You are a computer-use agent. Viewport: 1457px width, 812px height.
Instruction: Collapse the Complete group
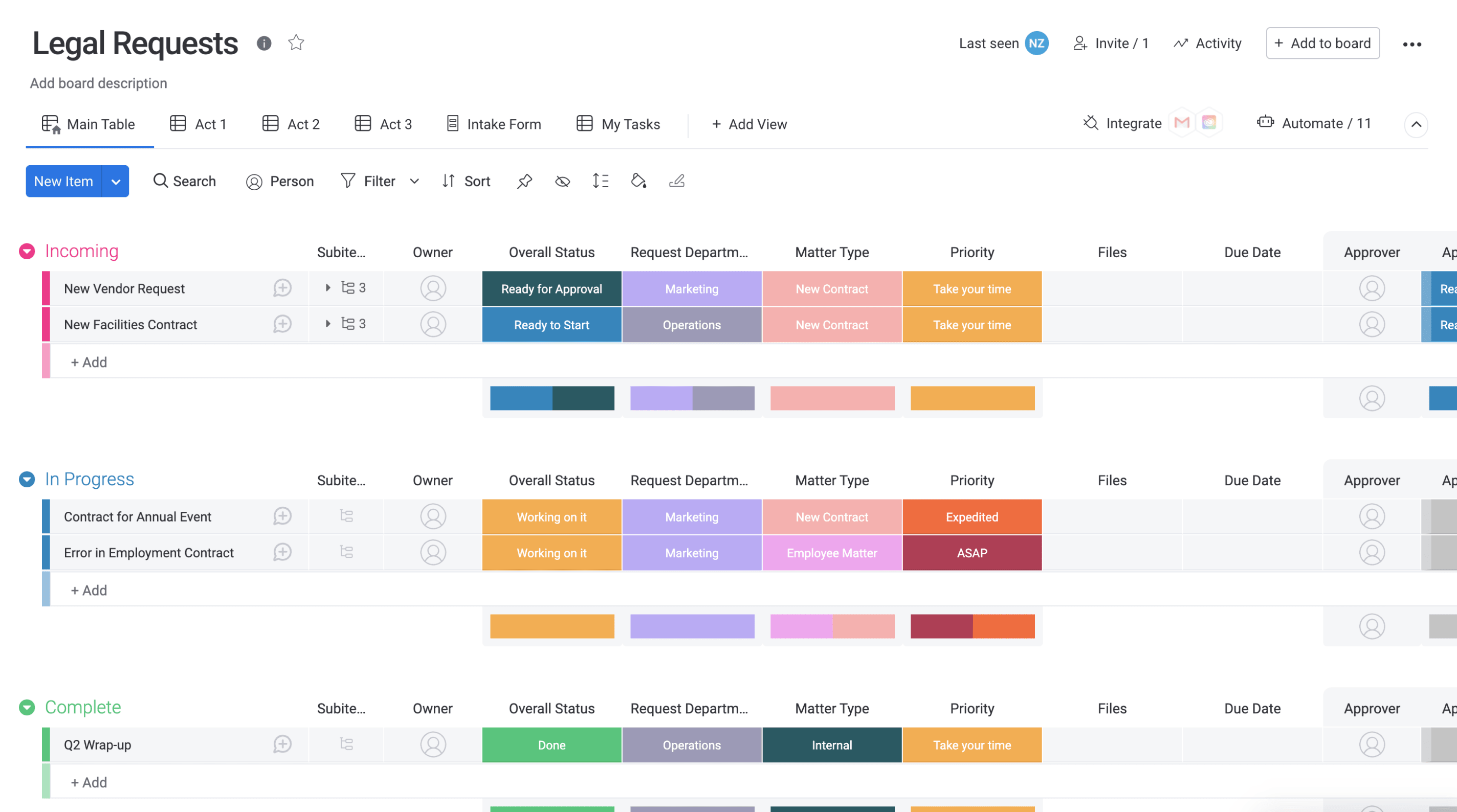[27, 707]
